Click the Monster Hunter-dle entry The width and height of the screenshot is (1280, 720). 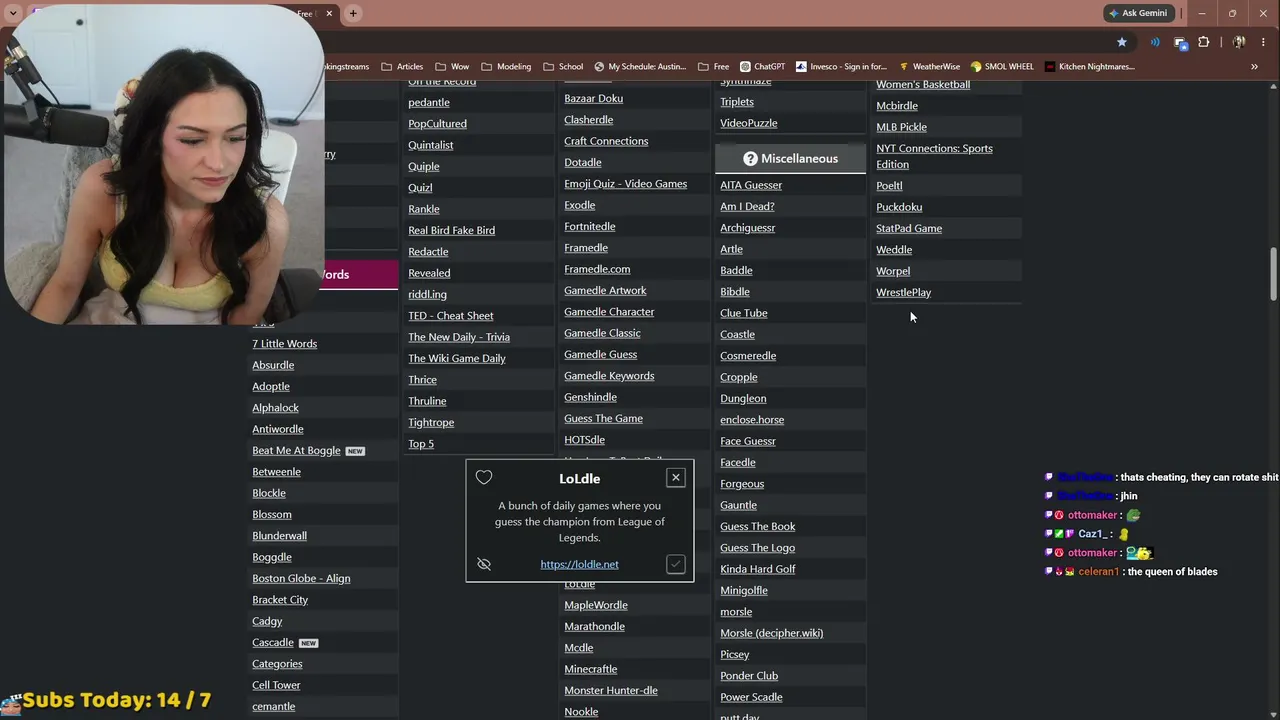coord(610,691)
